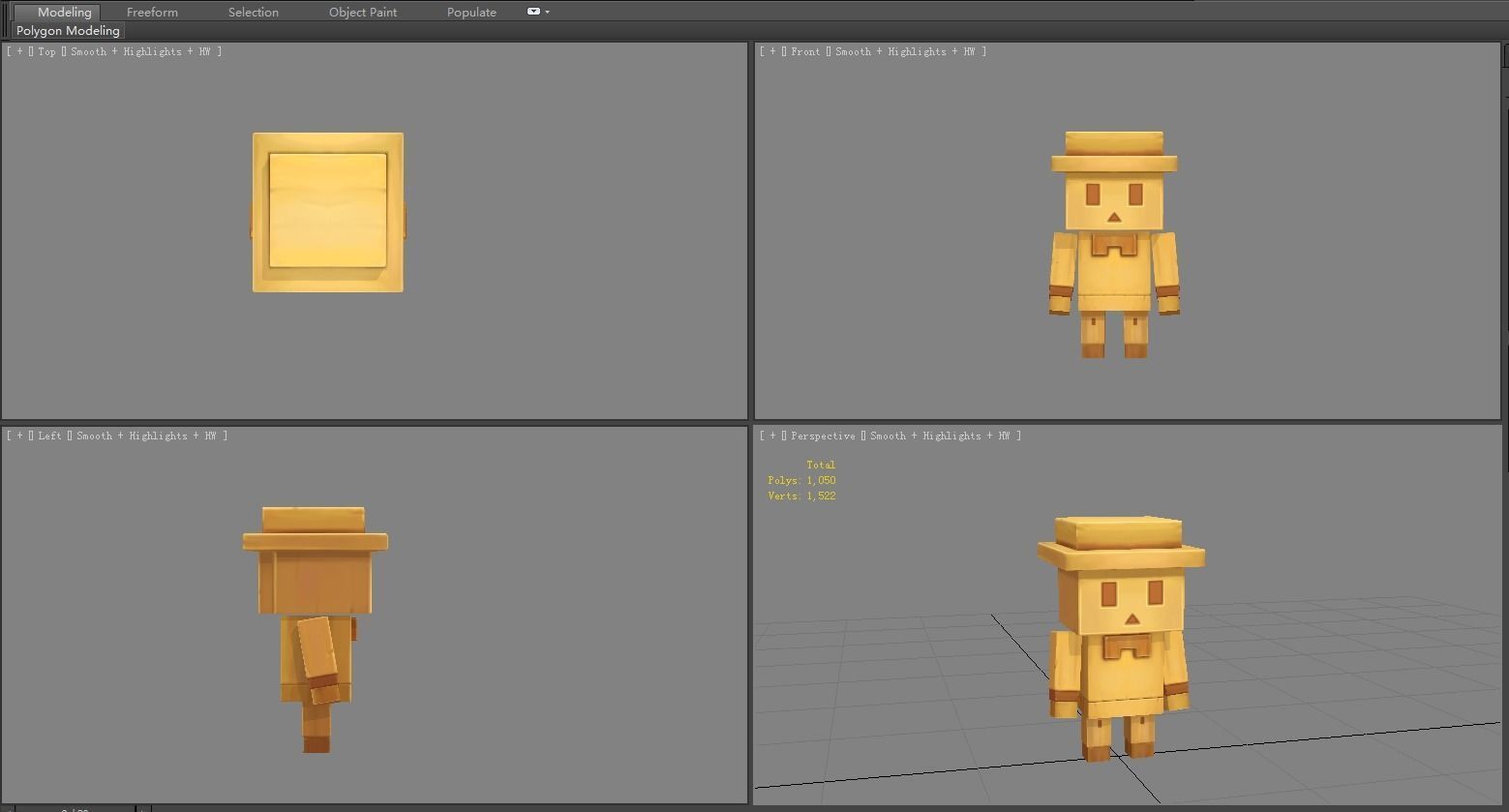
Task: Switch to the Populate ribbon tab
Action: point(471,12)
